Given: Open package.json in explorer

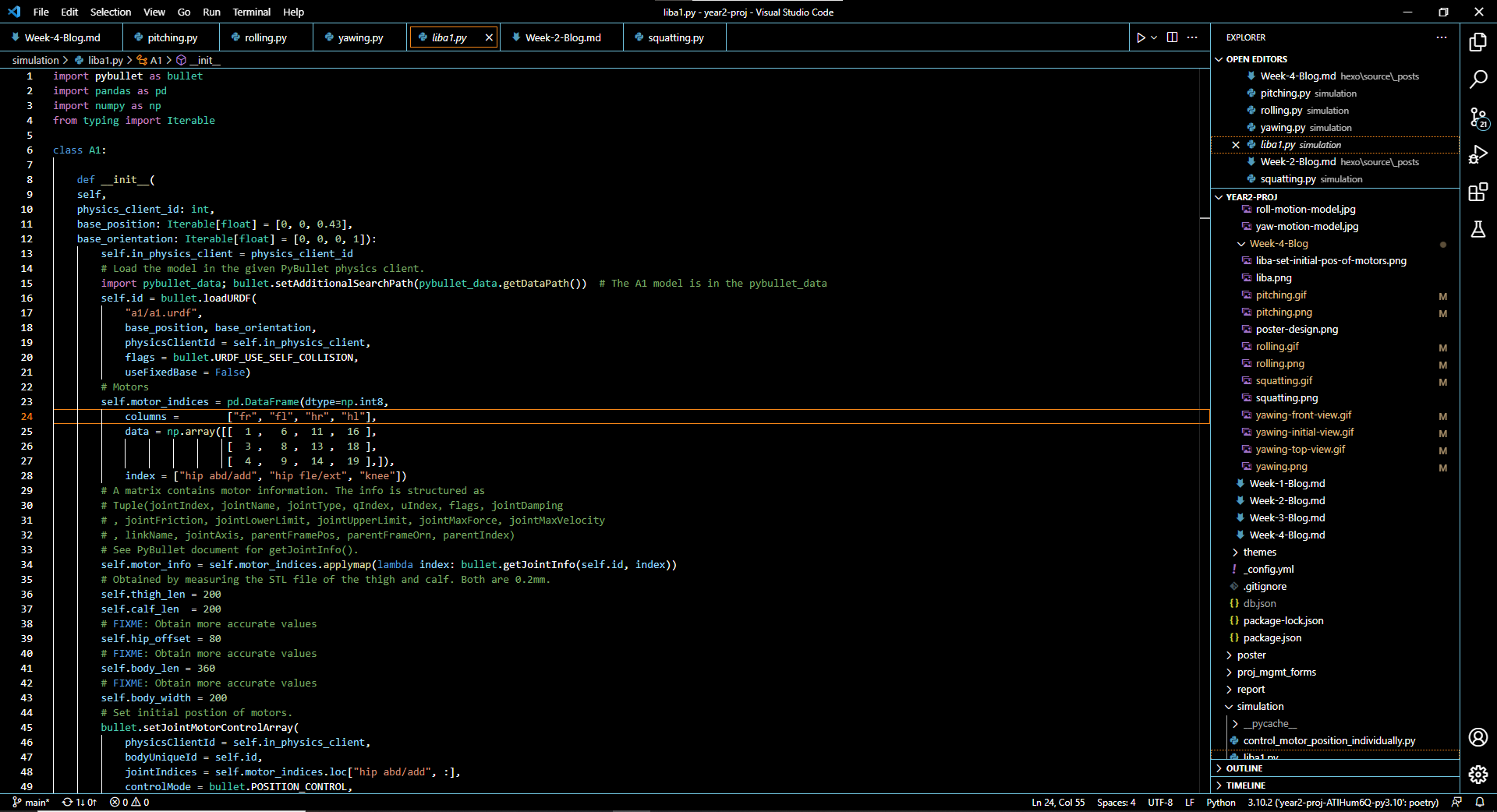Looking at the screenshot, I should coord(1272,638).
